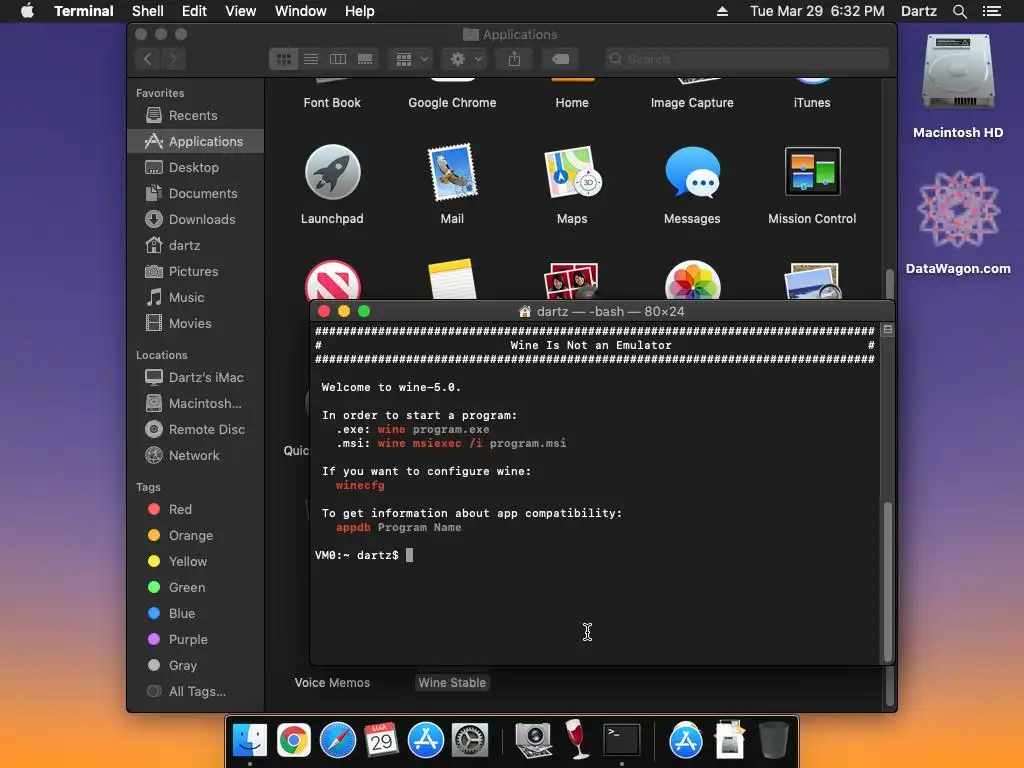Open Image Capture icon in Dock
The image size is (1024, 768).
534,741
